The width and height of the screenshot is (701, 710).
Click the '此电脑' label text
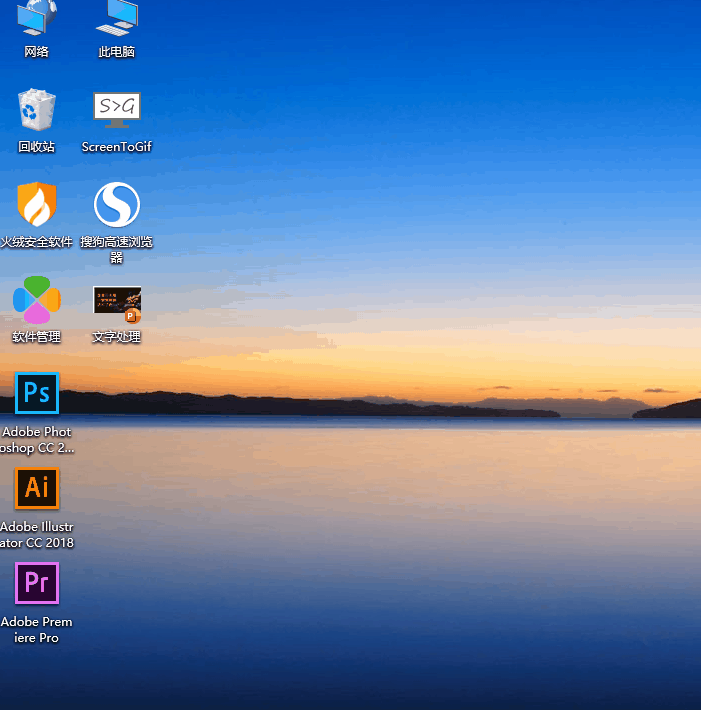point(117,52)
